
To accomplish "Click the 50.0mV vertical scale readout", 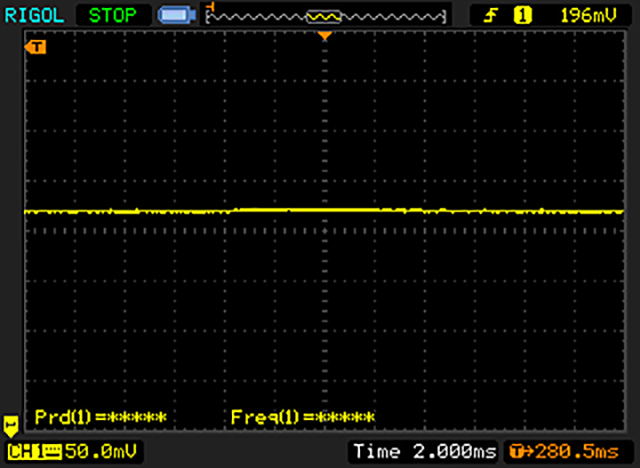I will click(100, 451).
